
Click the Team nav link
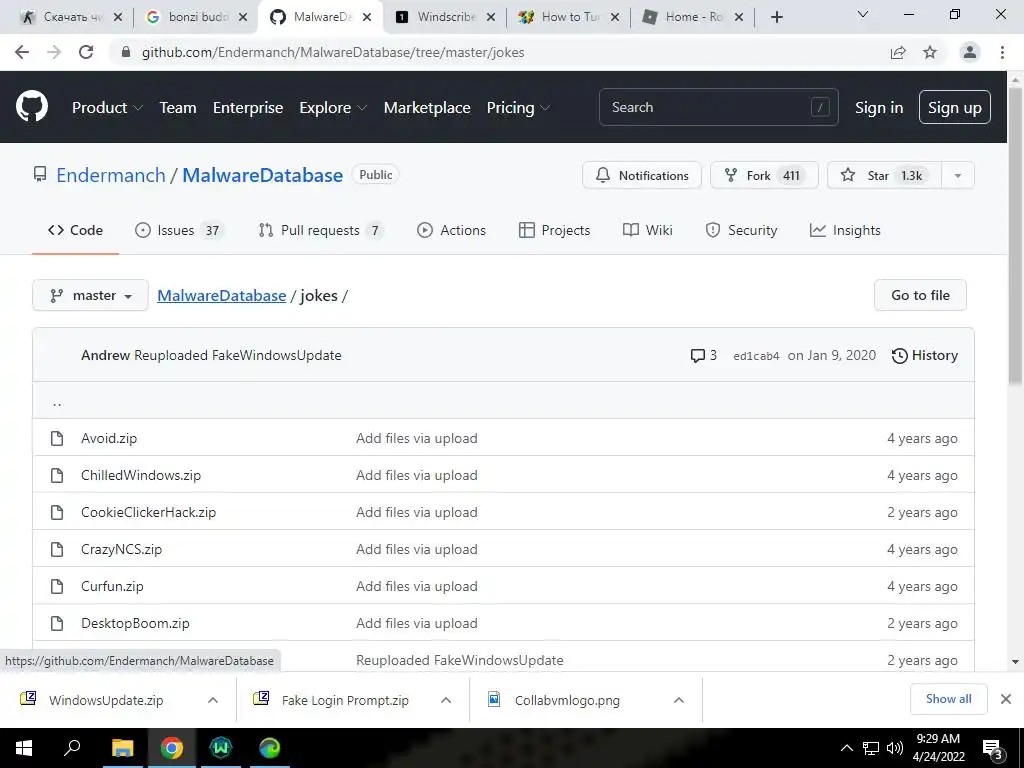point(178,108)
